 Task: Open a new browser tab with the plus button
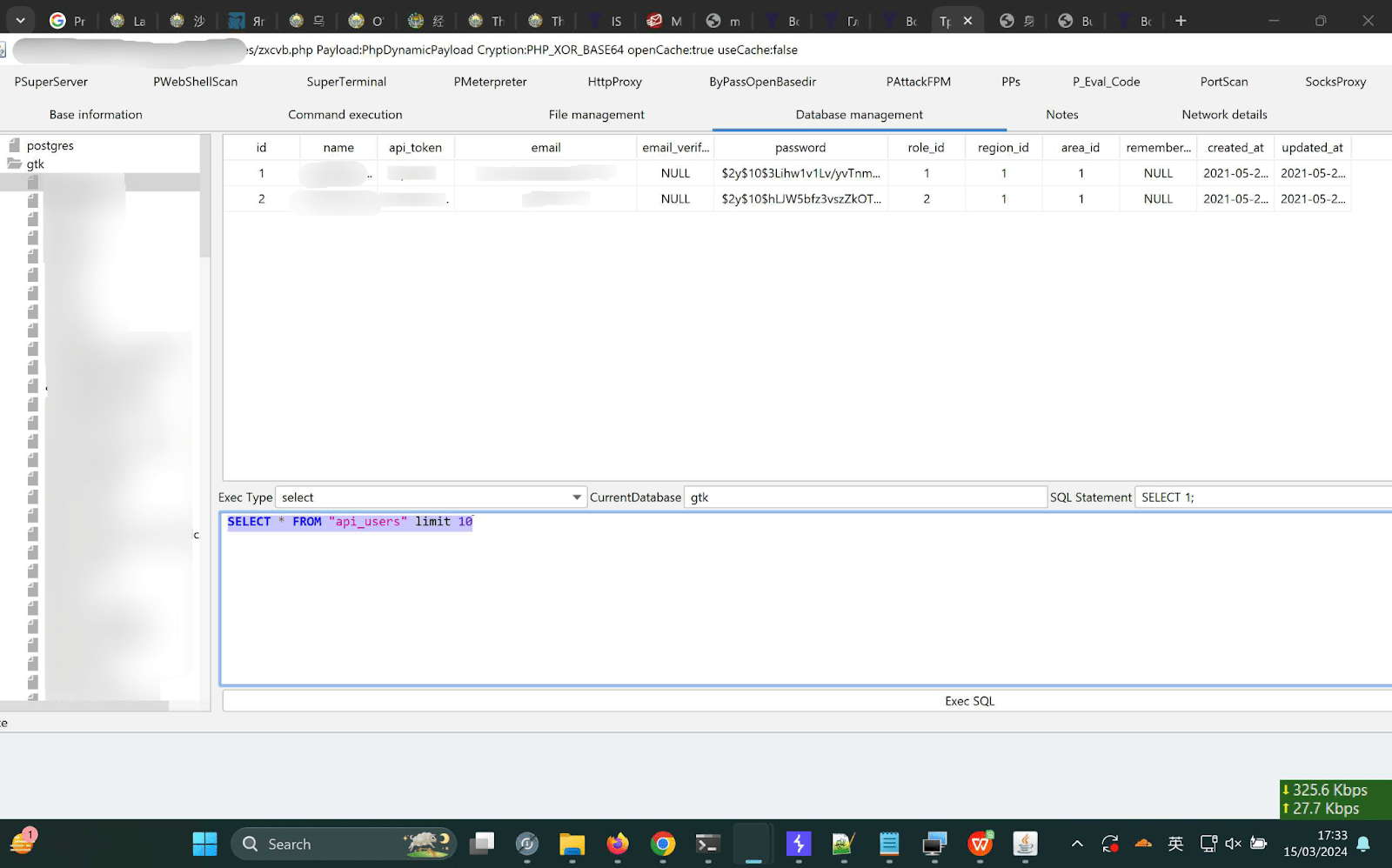pyautogui.click(x=1180, y=20)
